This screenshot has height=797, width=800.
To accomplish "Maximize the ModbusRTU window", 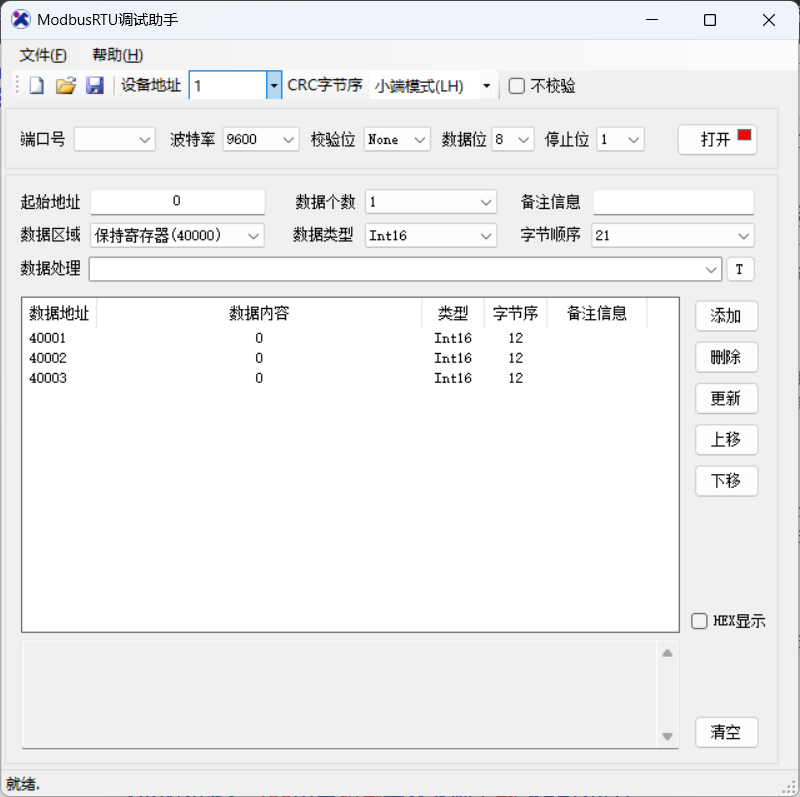I will 710,20.
